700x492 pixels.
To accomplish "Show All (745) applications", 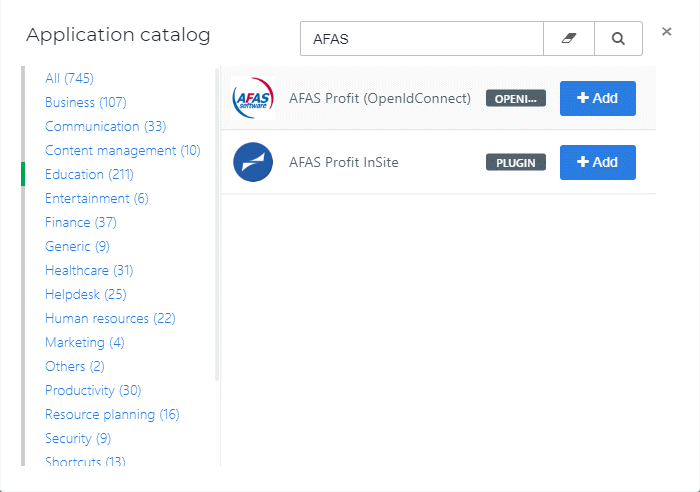I will 69,78.
